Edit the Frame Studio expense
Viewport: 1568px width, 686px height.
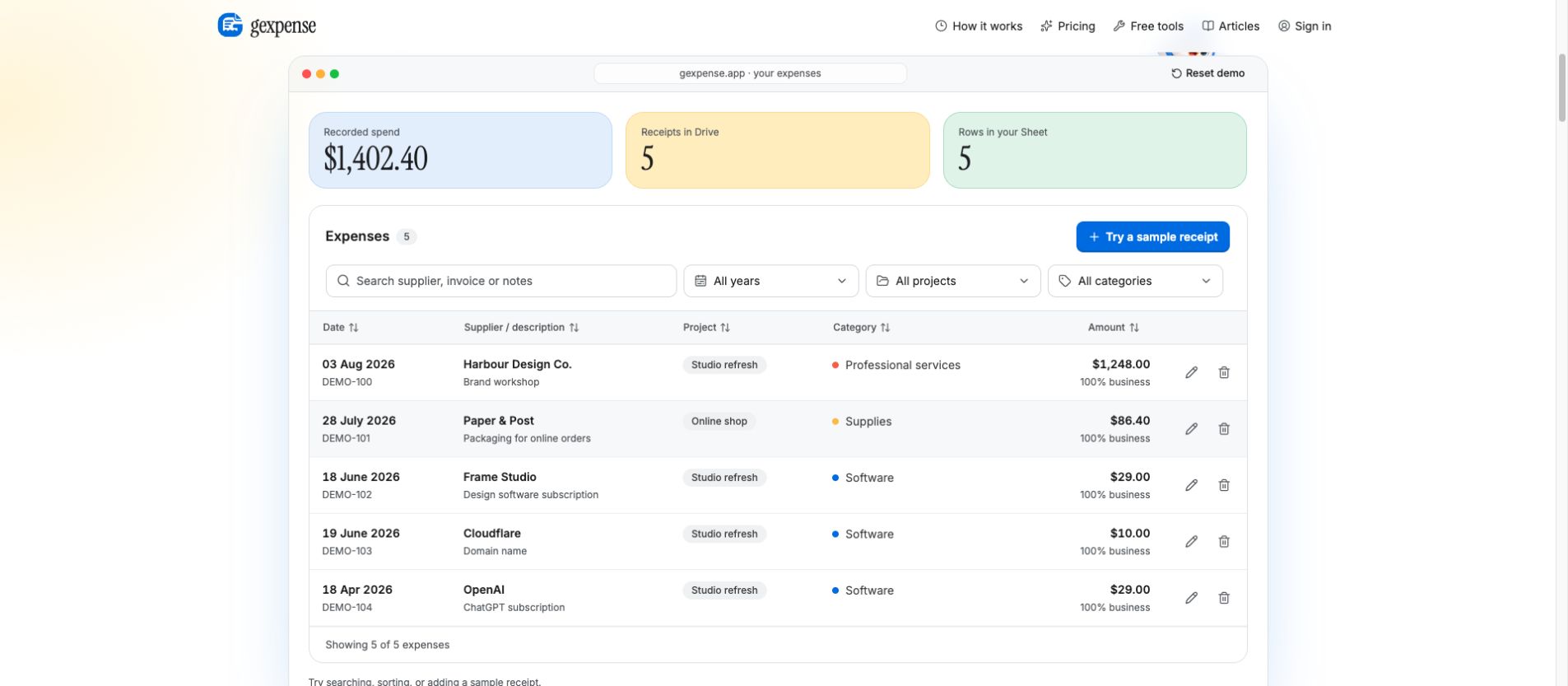point(1191,485)
